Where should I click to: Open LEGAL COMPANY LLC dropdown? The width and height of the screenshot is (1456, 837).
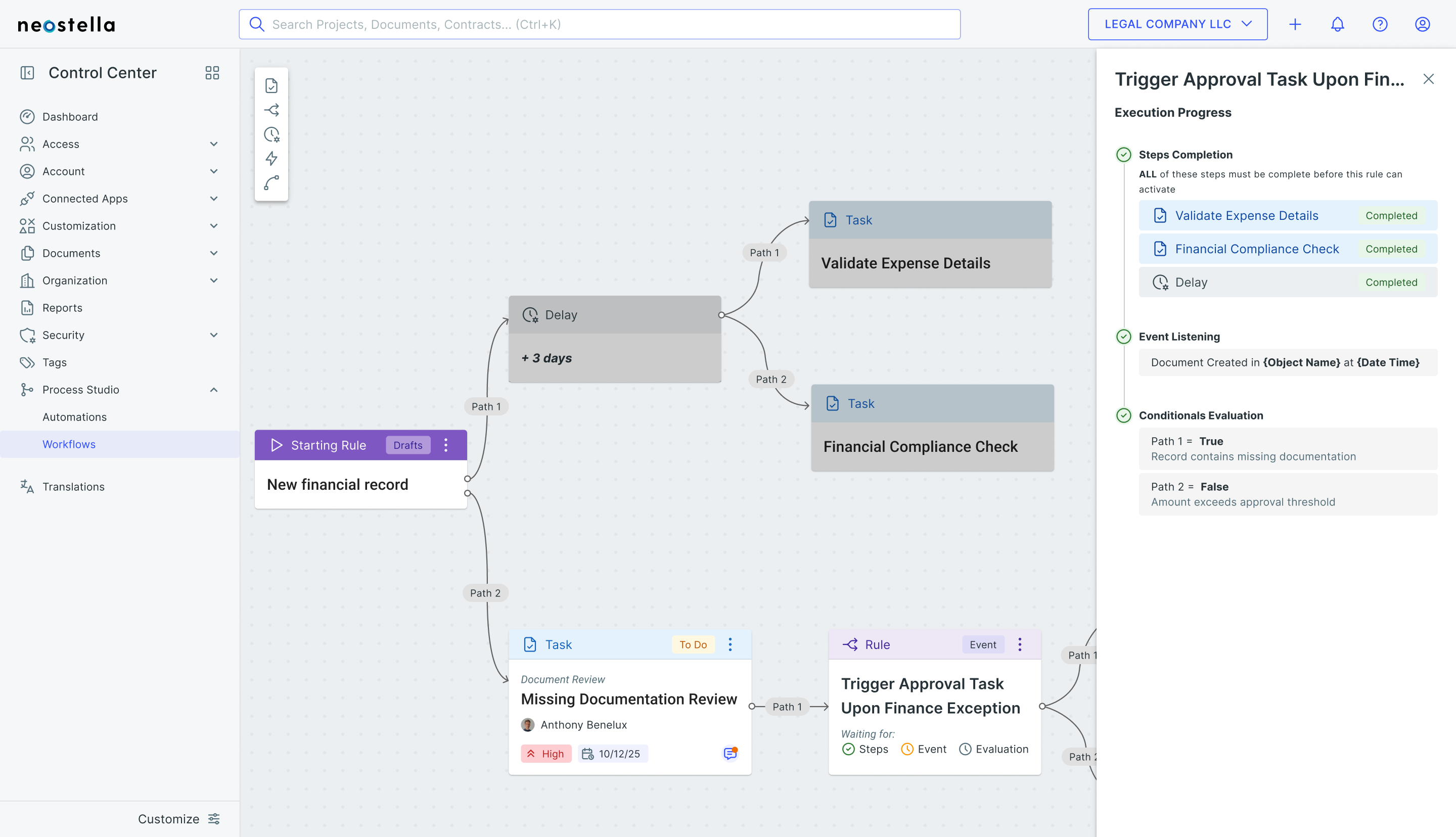pos(1177,24)
